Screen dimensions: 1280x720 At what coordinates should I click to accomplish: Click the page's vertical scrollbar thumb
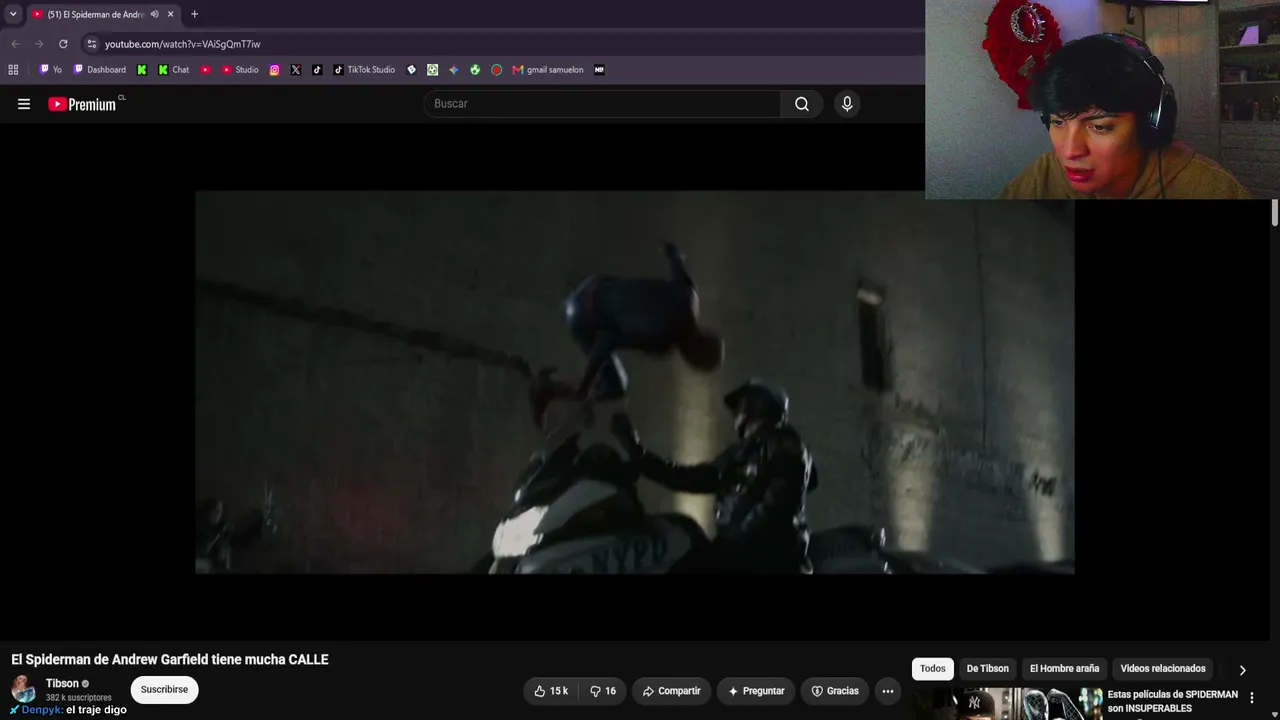1275,213
